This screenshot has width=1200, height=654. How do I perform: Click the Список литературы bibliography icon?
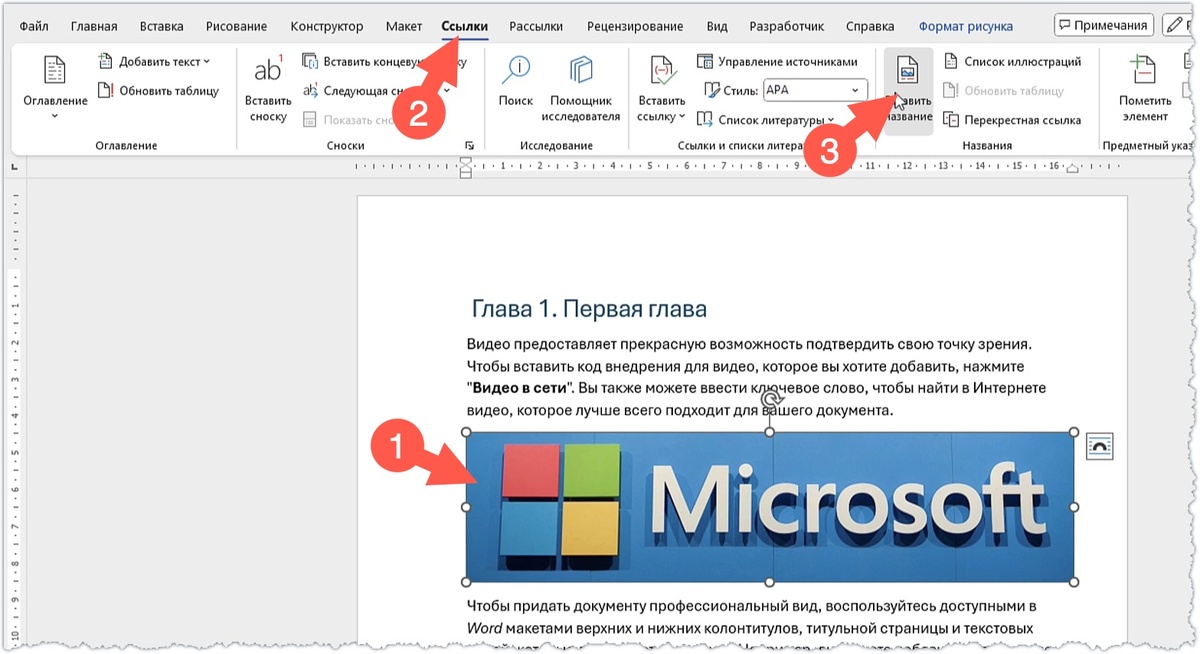coord(706,120)
